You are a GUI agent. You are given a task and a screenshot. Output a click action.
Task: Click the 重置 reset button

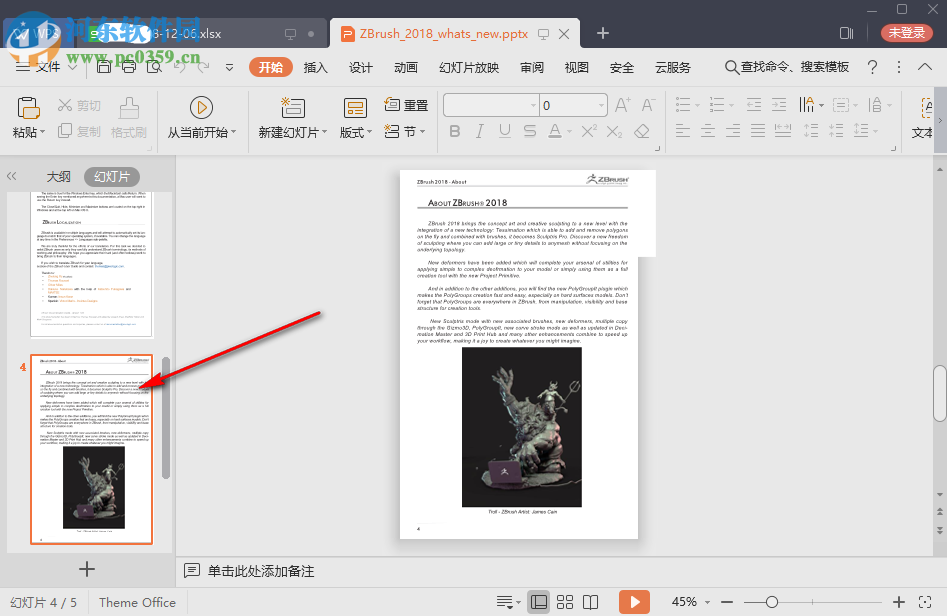pos(406,105)
